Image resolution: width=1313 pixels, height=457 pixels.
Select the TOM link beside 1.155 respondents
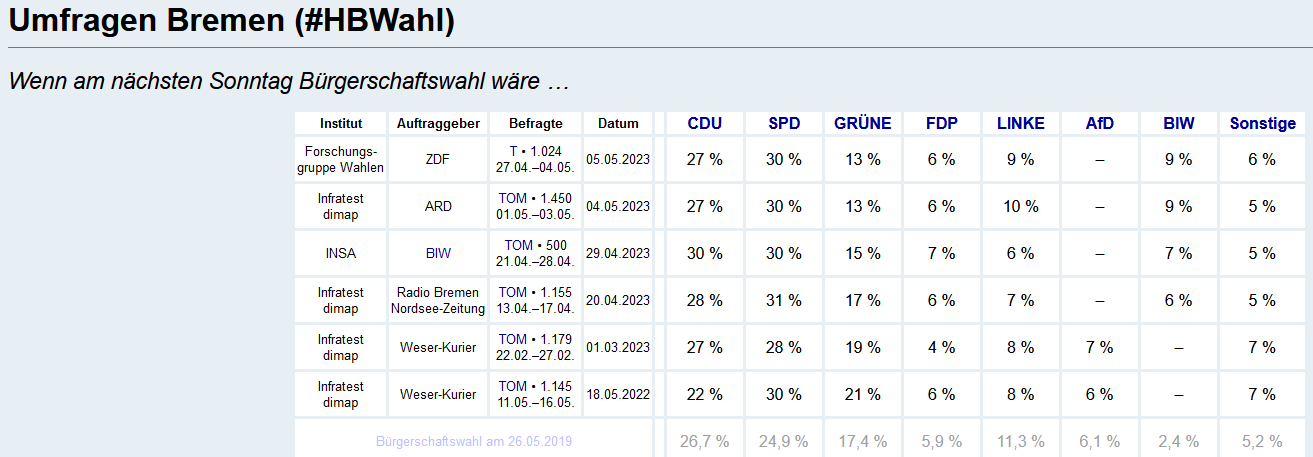512,292
